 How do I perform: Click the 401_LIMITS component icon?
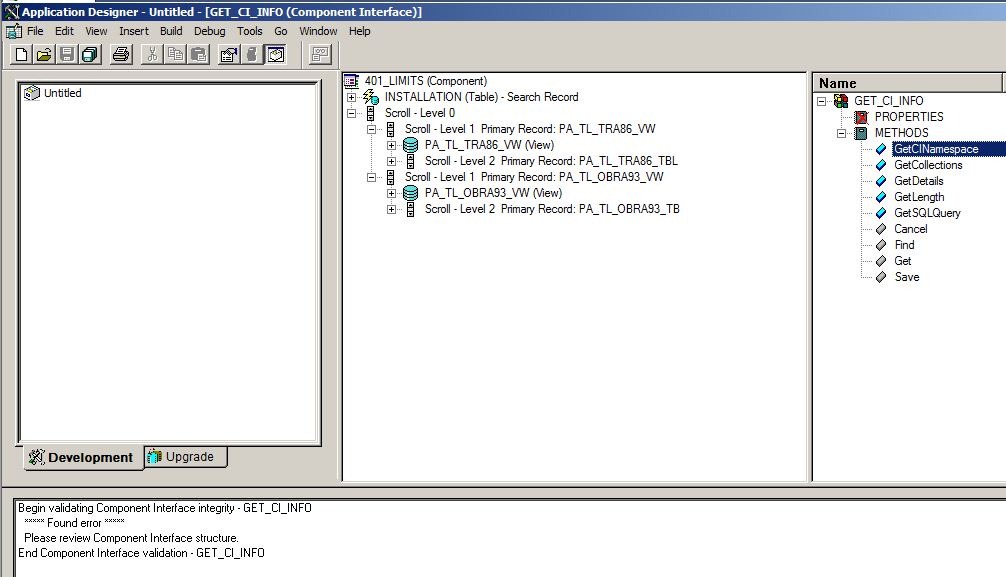coord(351,81)
